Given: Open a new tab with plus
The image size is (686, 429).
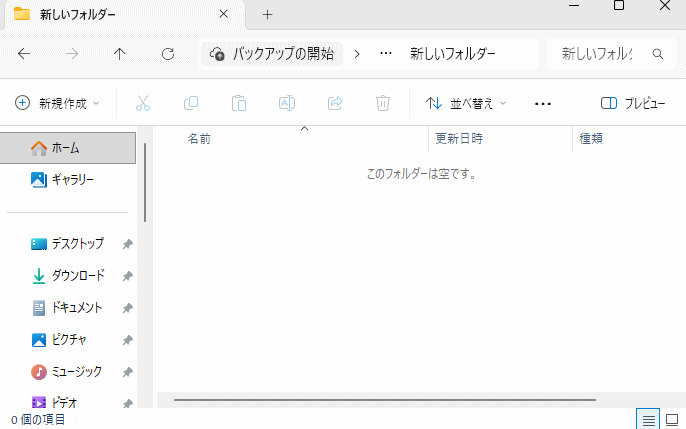Looking at the screenshot, I should tap(267, 15).
